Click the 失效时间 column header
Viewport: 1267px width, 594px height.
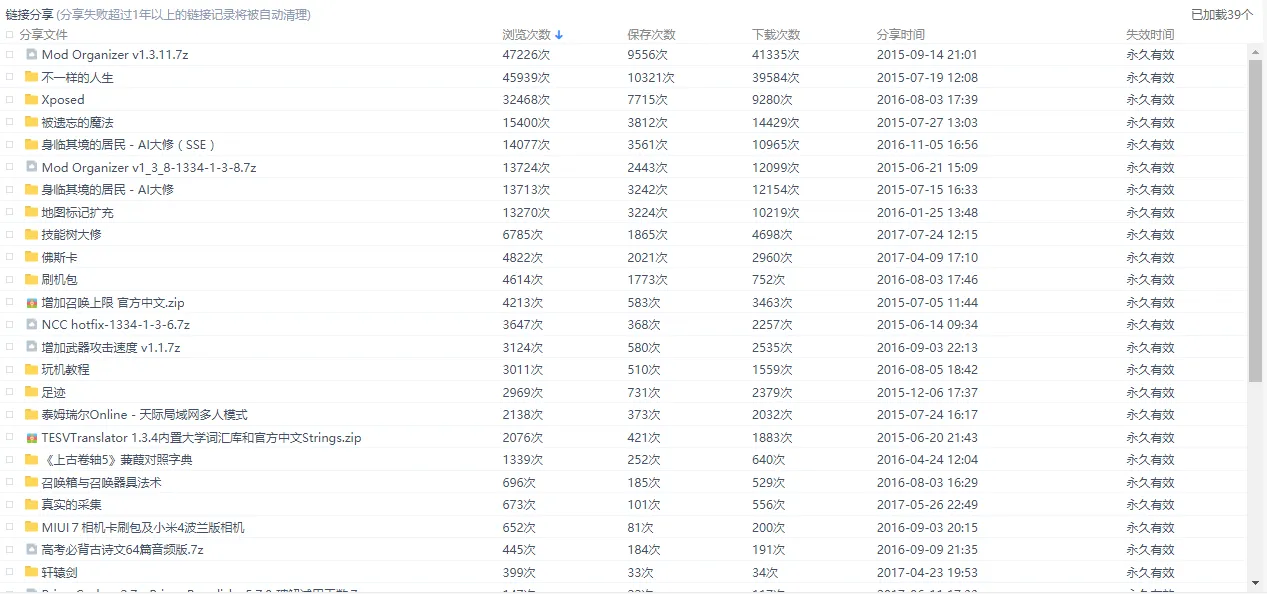[1150, 35]
